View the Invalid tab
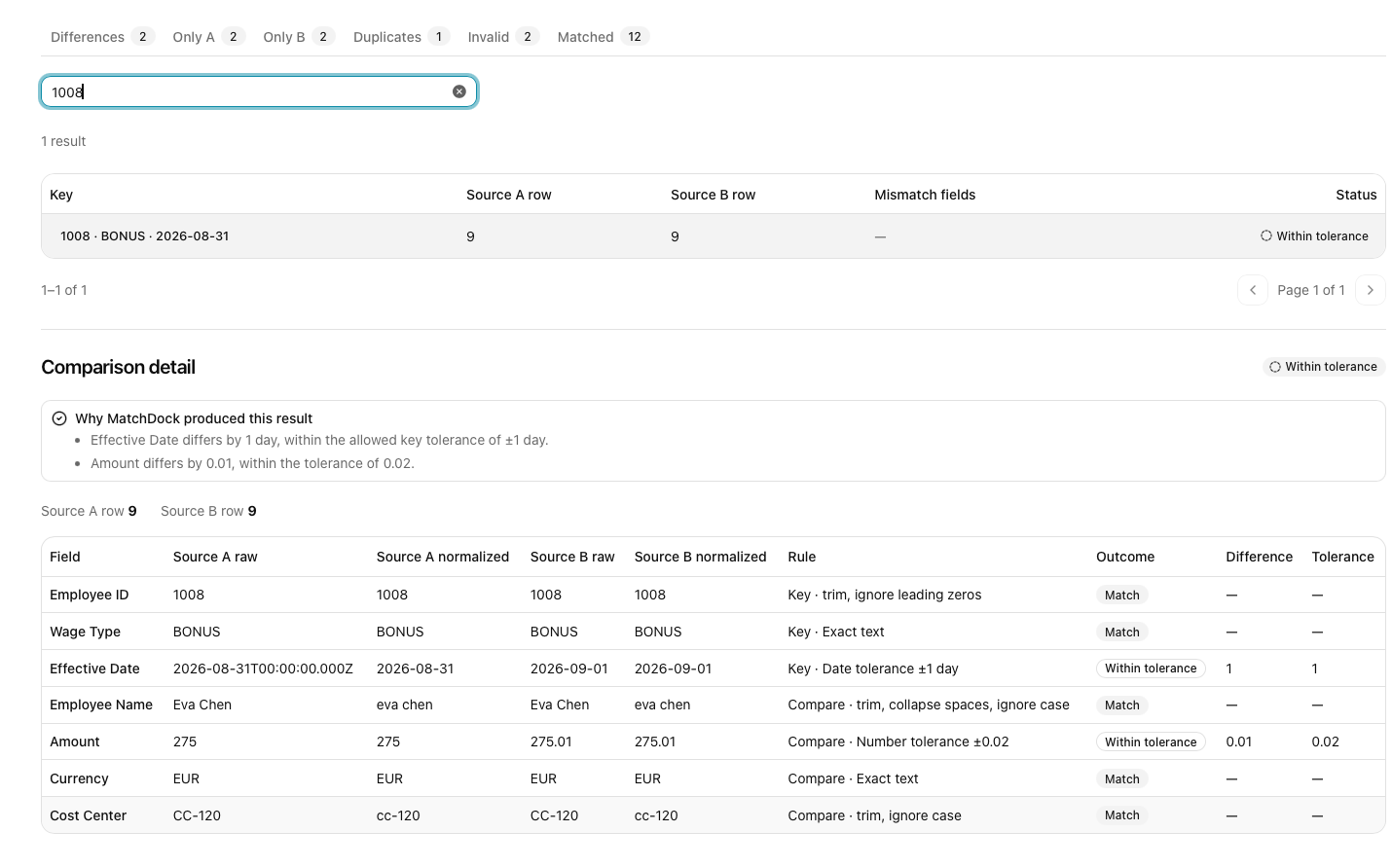 point(503,37)
